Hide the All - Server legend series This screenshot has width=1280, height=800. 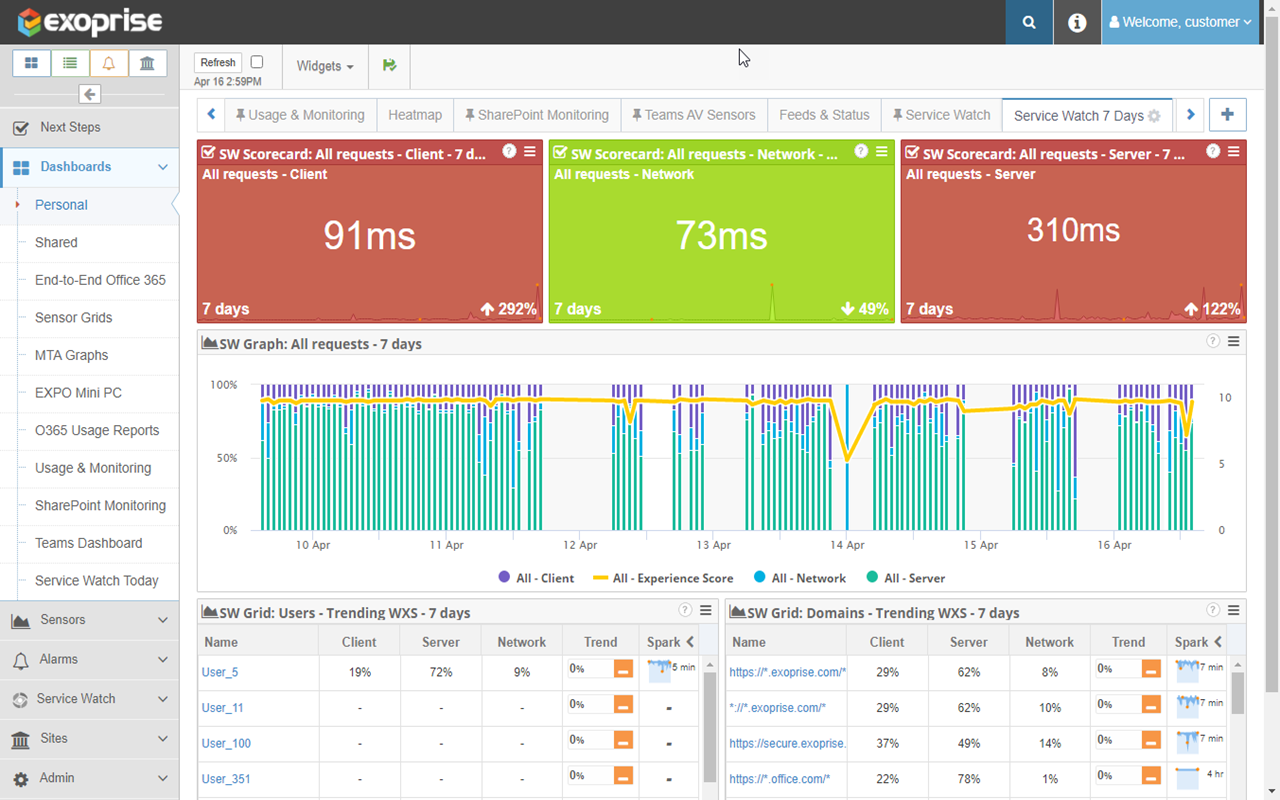(905, 578)
